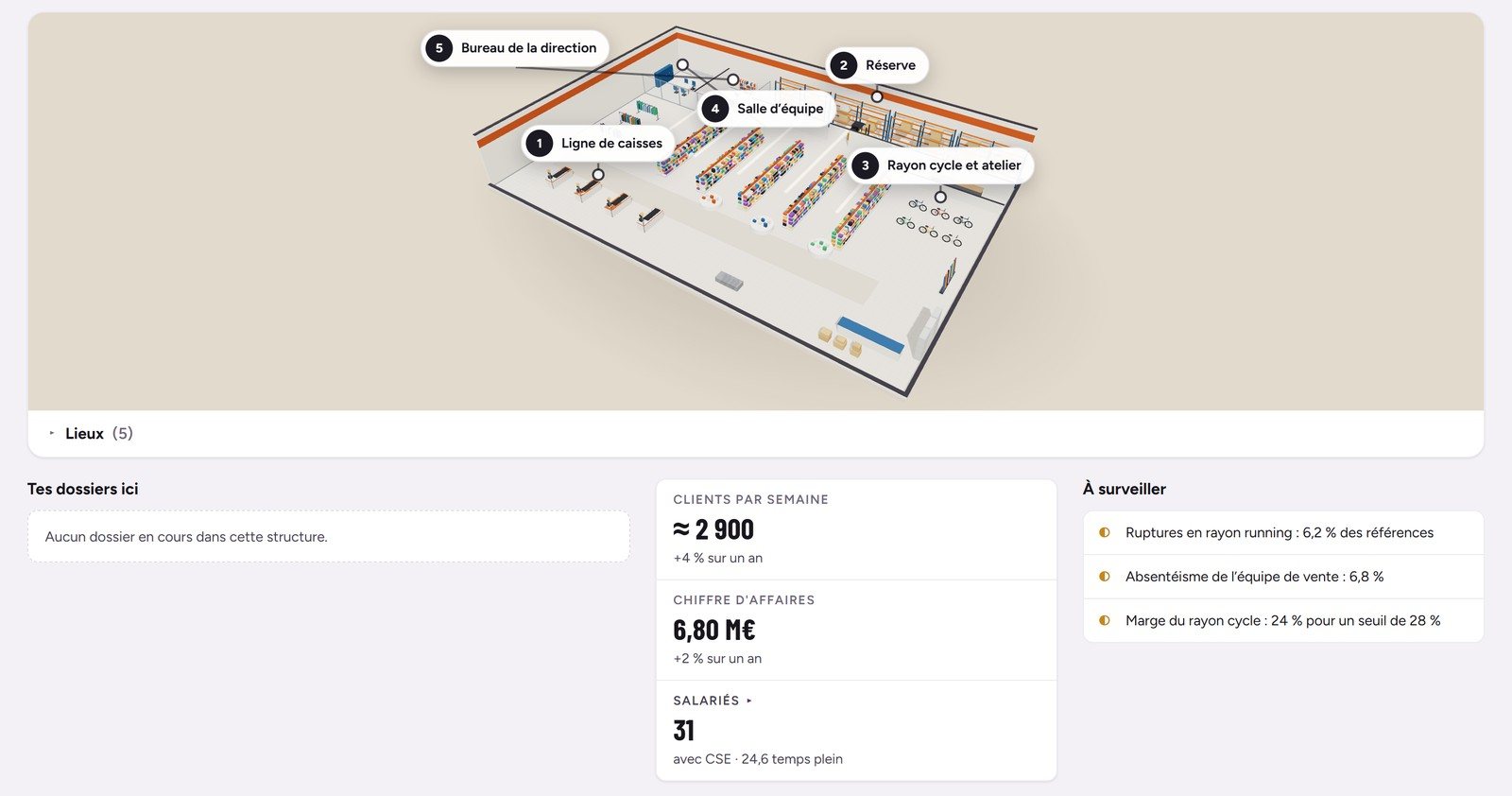Expand the Salariés details arrow
Image resolution: width=1512 pixels, height=796 pixels.
(x=749, y=701)
